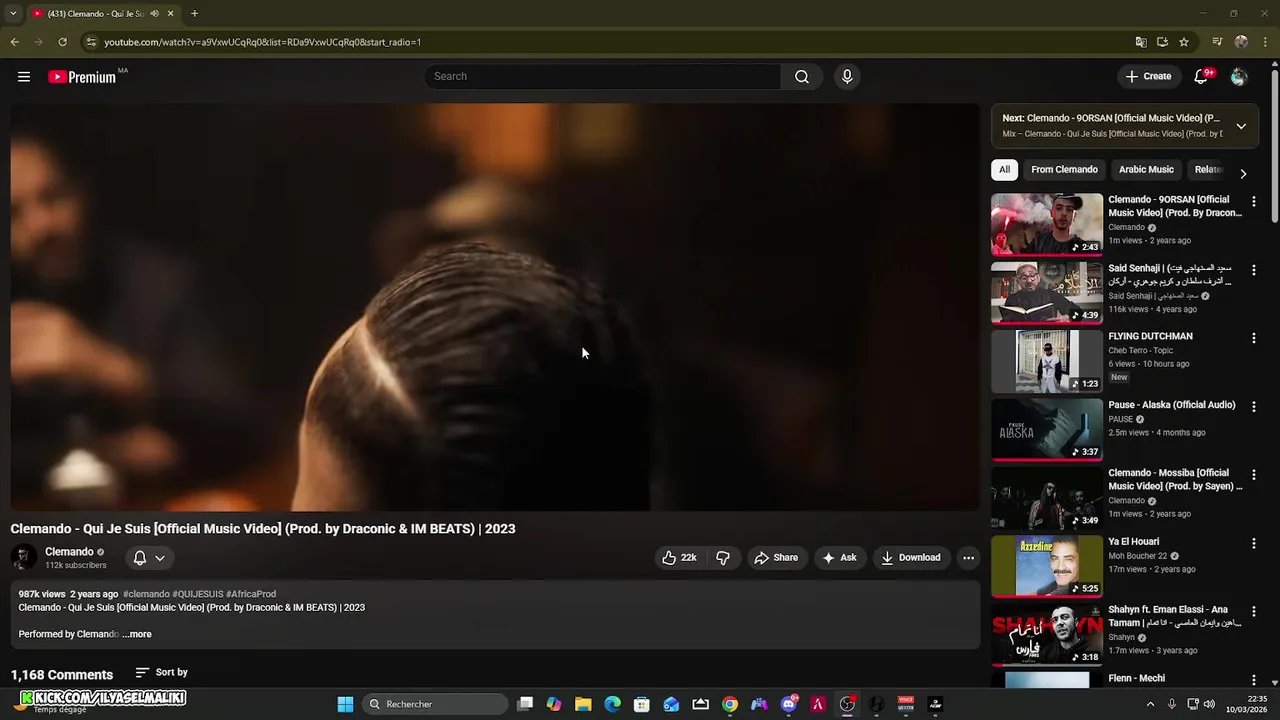Open options for Shahyn ft. Eman Elassi
Image resolution: width=1280 pixels, height=720 pixels.
click(x=1253, y=612)
